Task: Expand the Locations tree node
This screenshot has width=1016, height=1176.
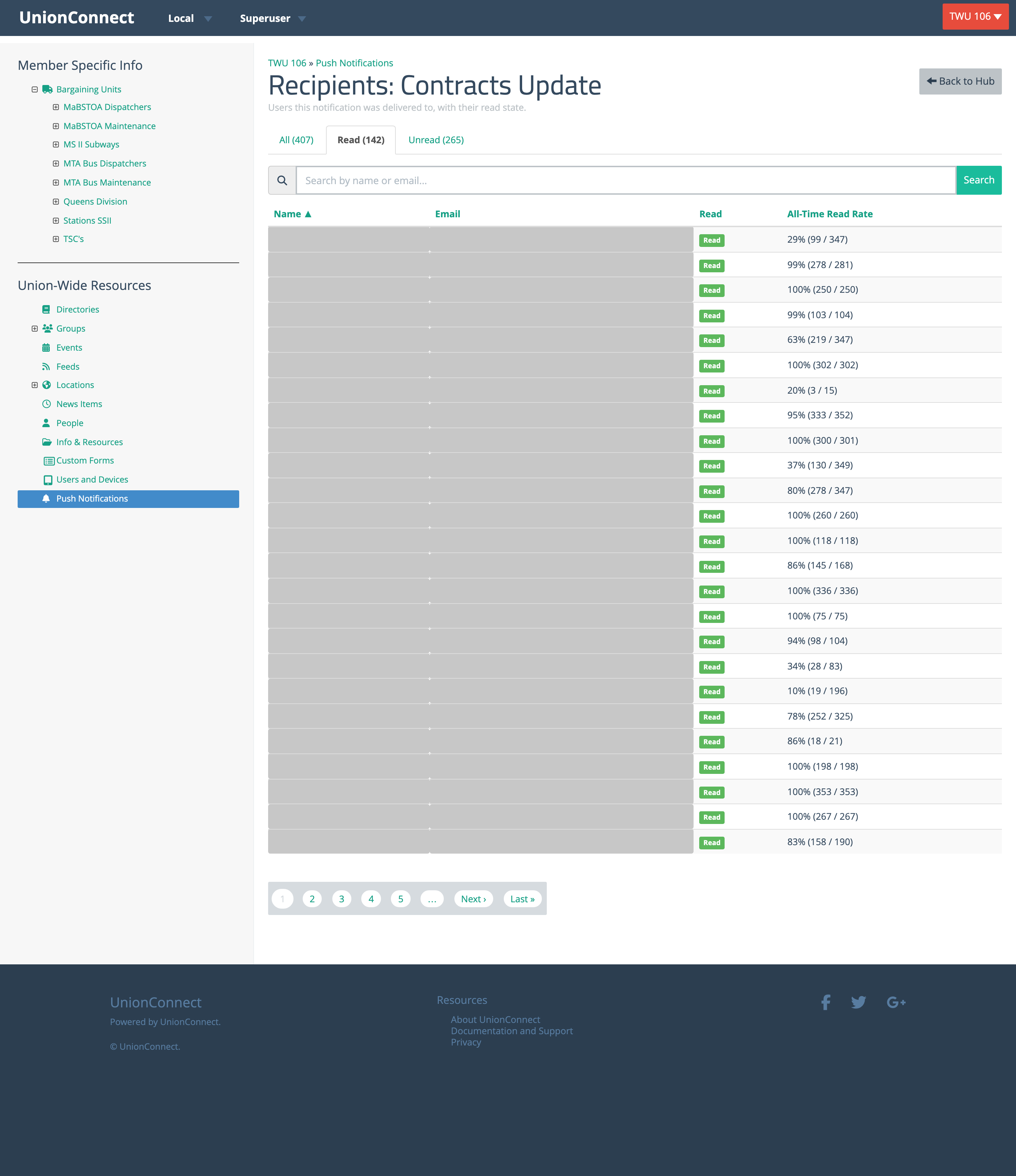Action: pos(35,385)
